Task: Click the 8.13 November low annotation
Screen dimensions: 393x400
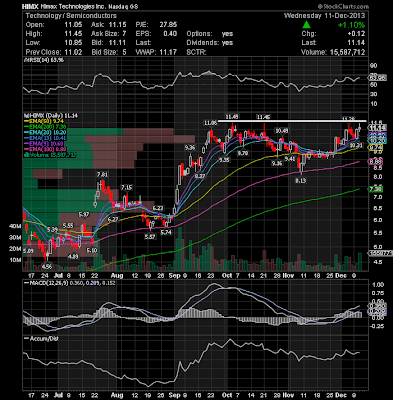Action: 301,180
